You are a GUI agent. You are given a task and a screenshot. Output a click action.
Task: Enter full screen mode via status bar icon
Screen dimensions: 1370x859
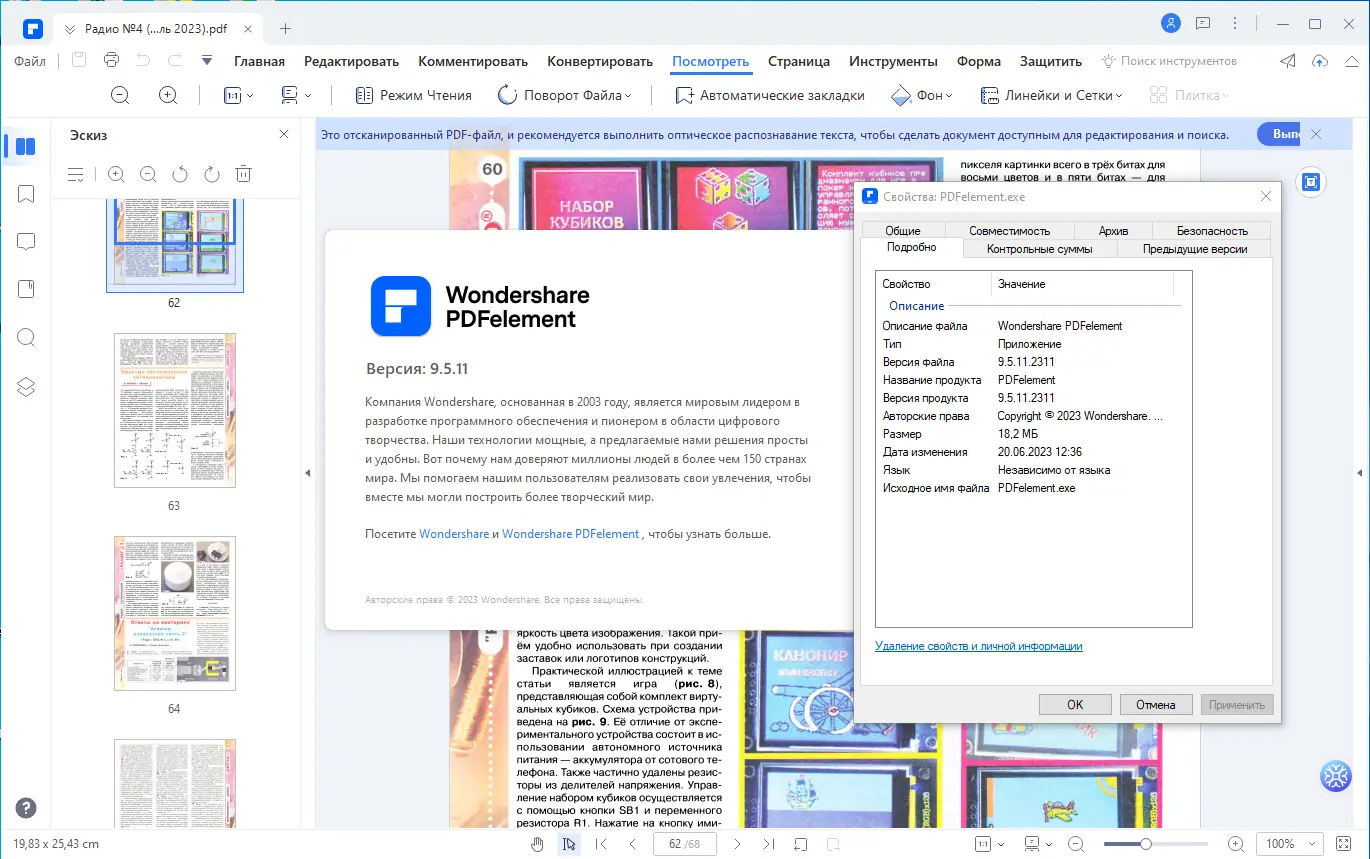[1344, 844]
